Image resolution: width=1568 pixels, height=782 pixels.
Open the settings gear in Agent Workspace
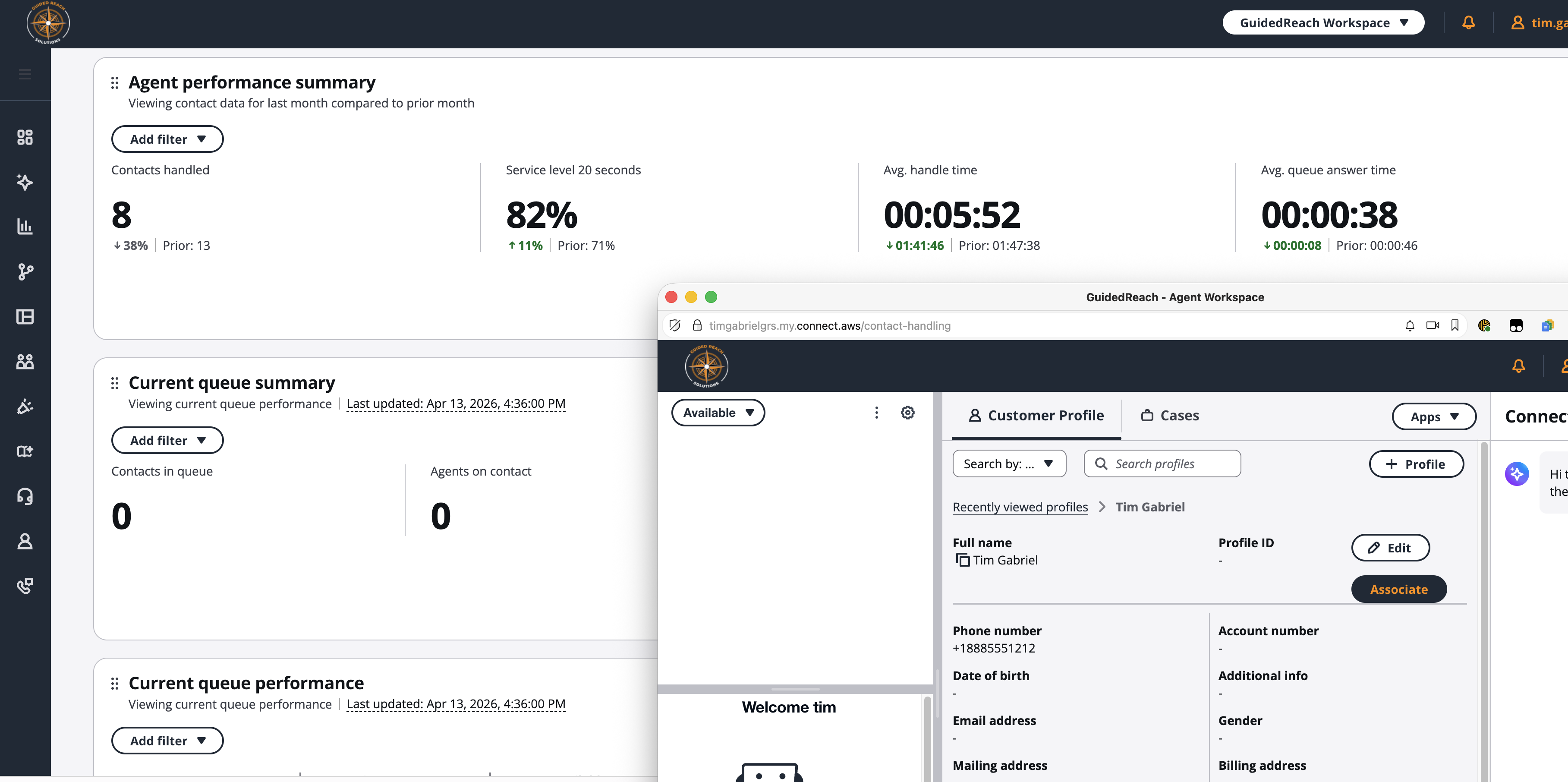click(907, 412)
